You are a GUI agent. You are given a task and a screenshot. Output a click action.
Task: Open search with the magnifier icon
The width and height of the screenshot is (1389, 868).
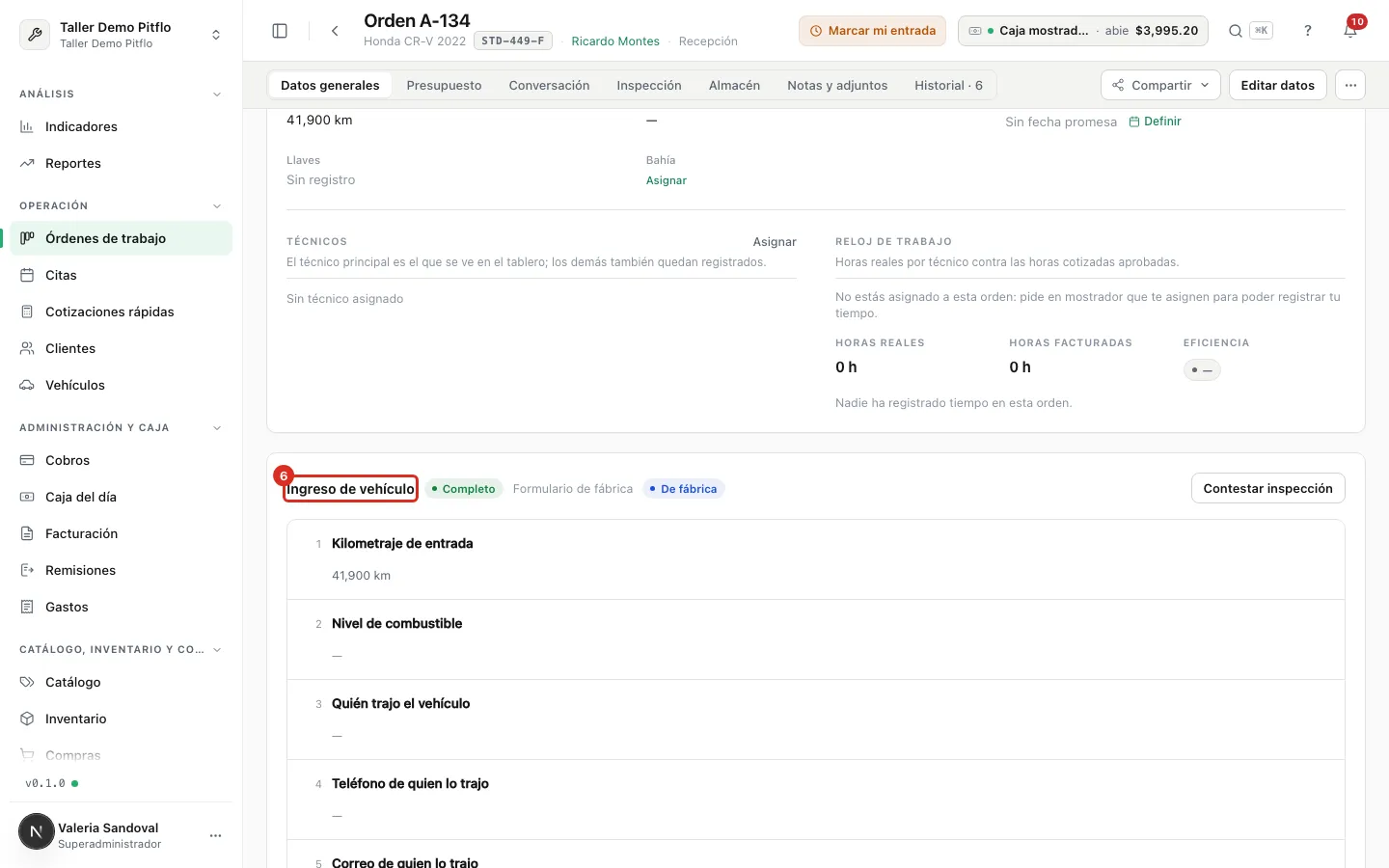pyautogui.click(x=1236, y=31)
